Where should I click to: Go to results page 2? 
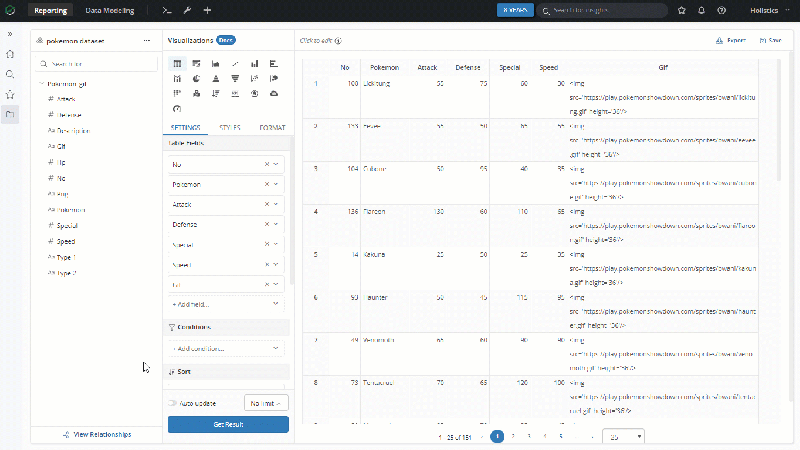click(x=513, y=436)
